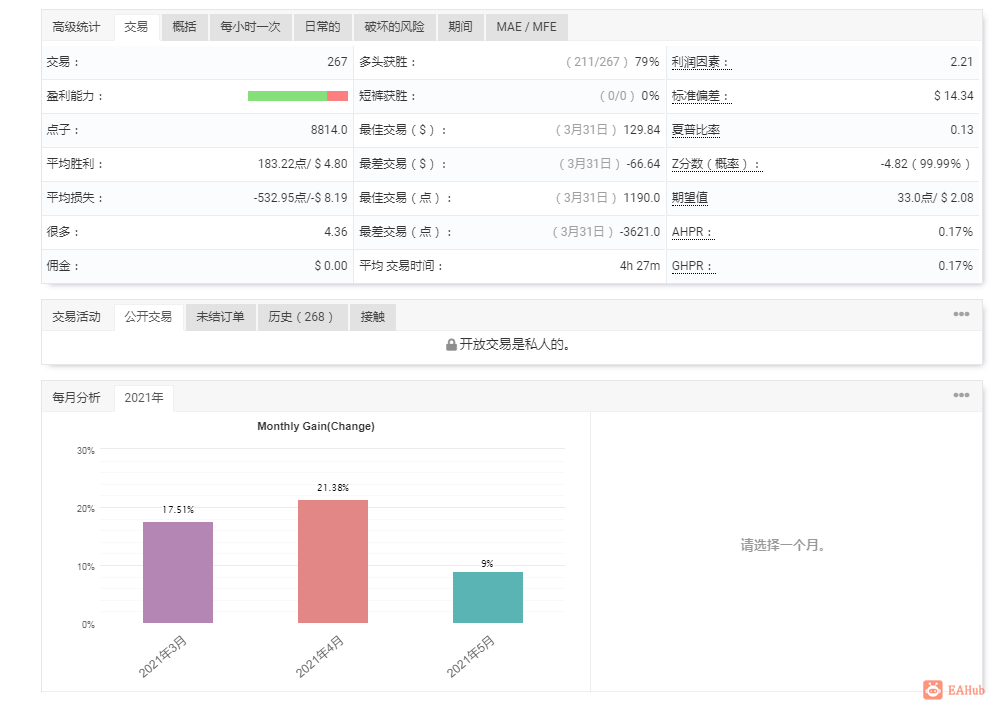994x705 pixels.
Task: Open the 每小时一次 tab
Action: [250, 27]
